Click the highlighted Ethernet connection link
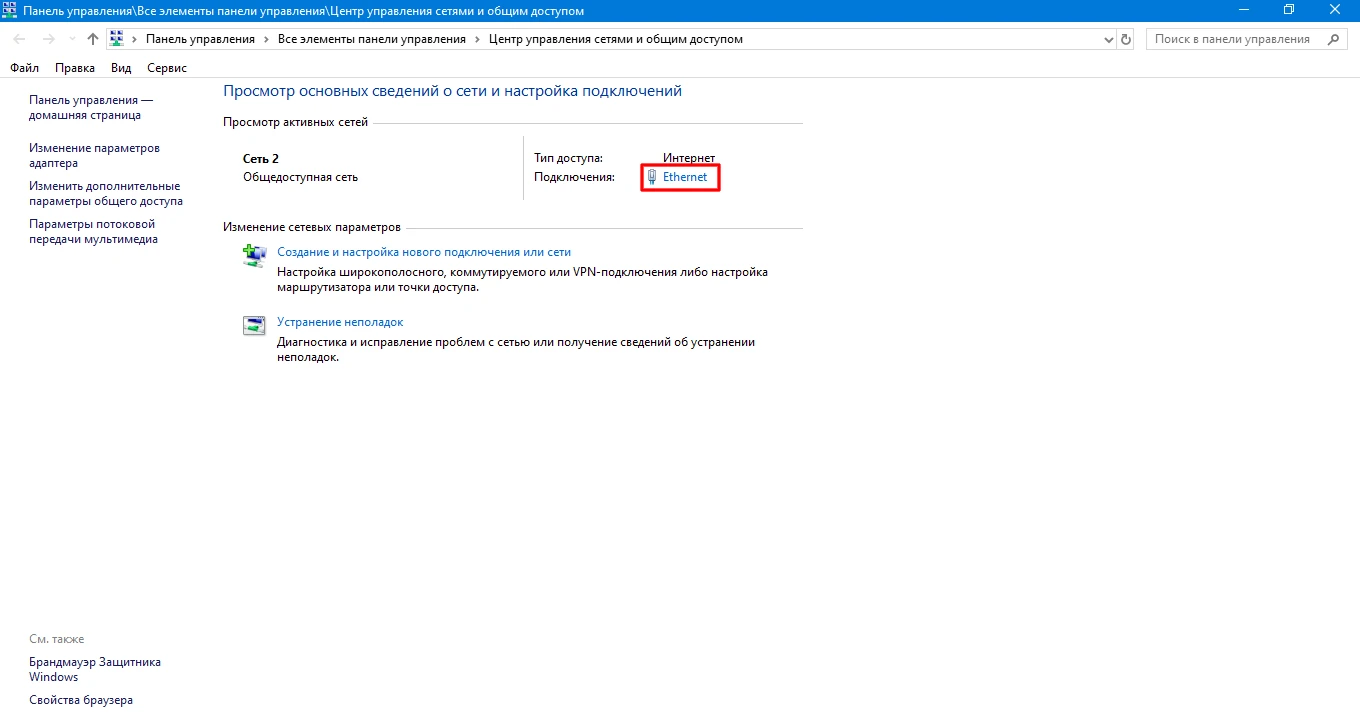1360x724 pixels. [x=685, y=176]
